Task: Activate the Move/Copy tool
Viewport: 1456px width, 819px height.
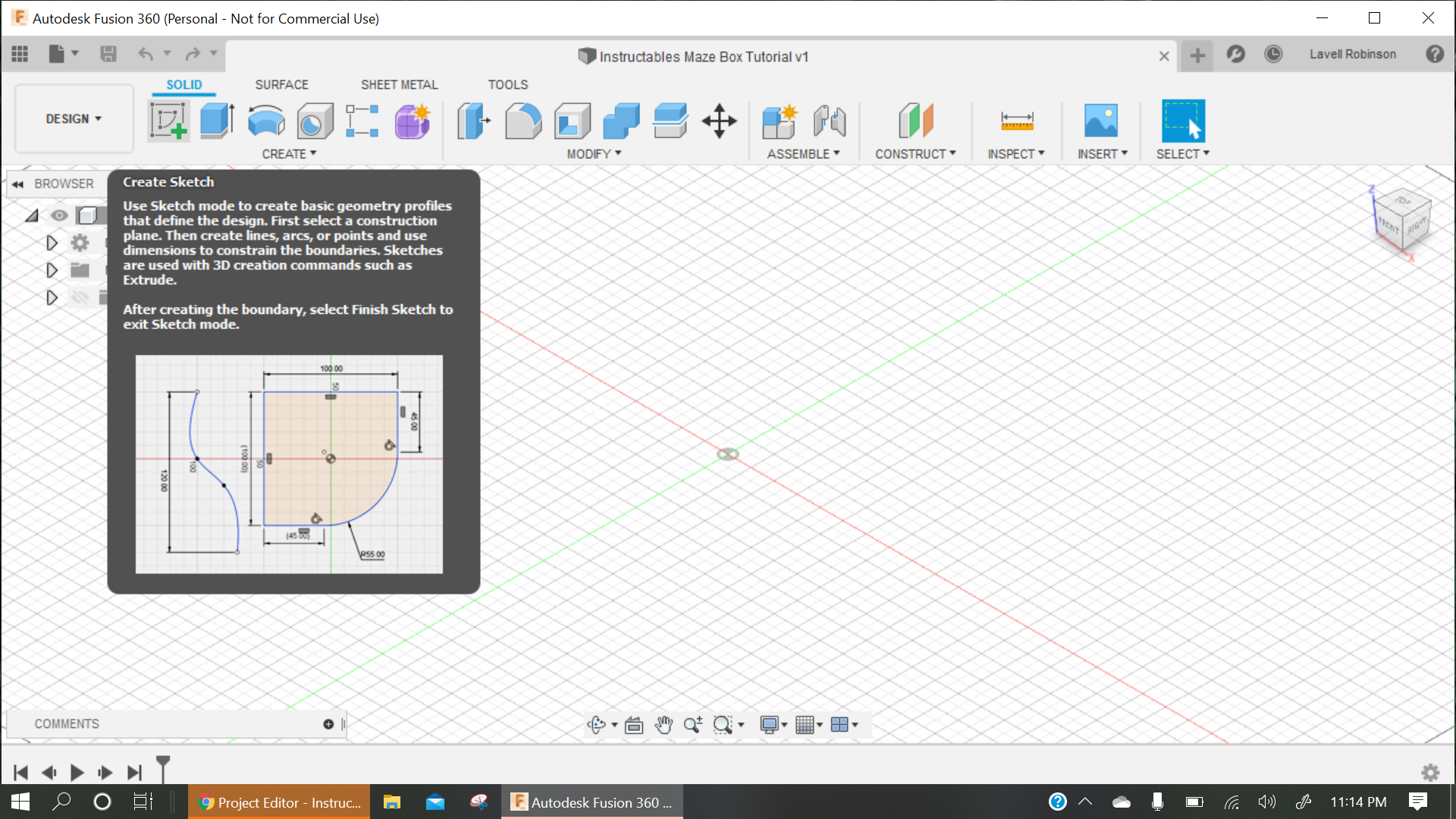Action: [x=719, y=121]
